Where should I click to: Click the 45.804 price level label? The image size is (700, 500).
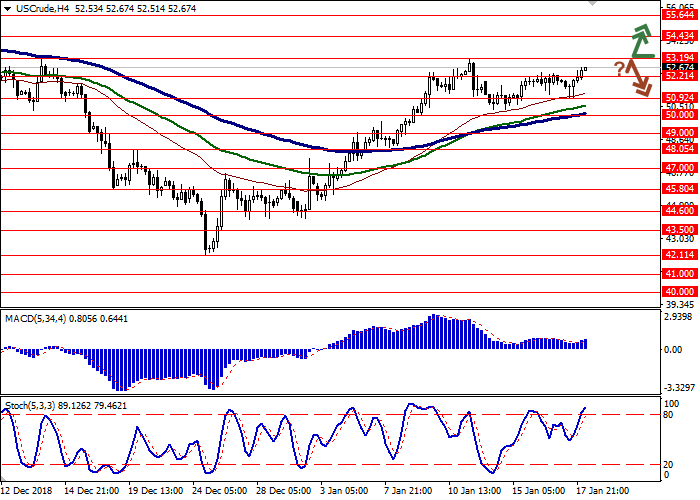[x=679, y=188]
